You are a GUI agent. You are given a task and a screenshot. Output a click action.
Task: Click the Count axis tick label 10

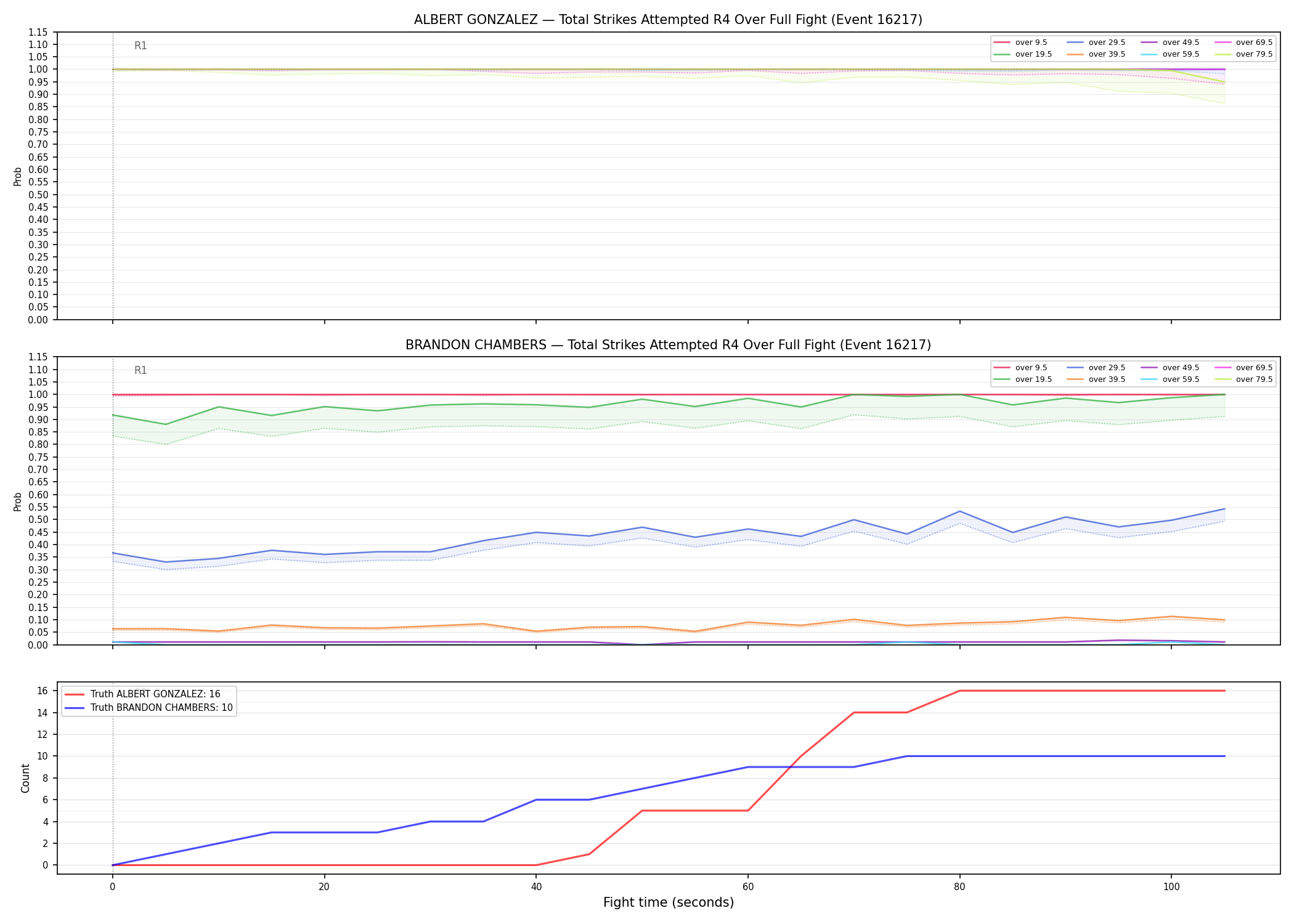coord(42,756)
